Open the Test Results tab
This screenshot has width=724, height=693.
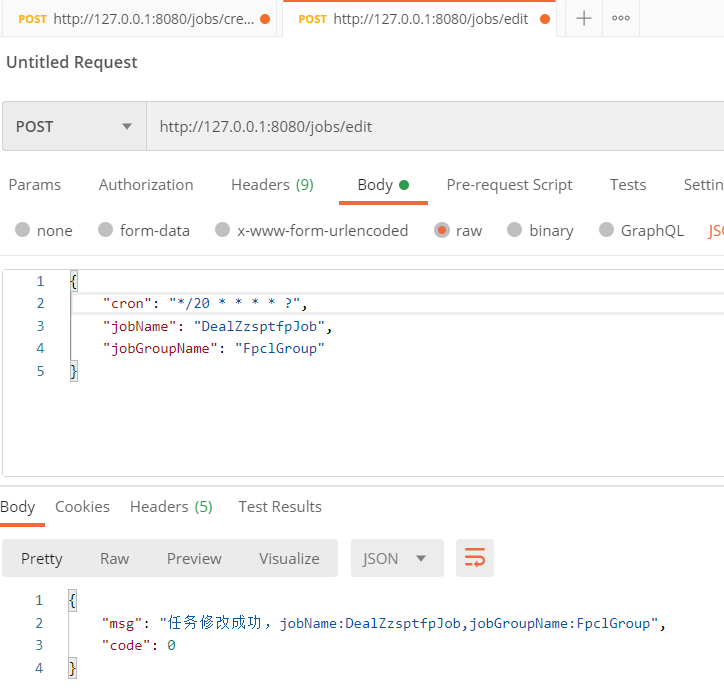[x=280, y=507]
